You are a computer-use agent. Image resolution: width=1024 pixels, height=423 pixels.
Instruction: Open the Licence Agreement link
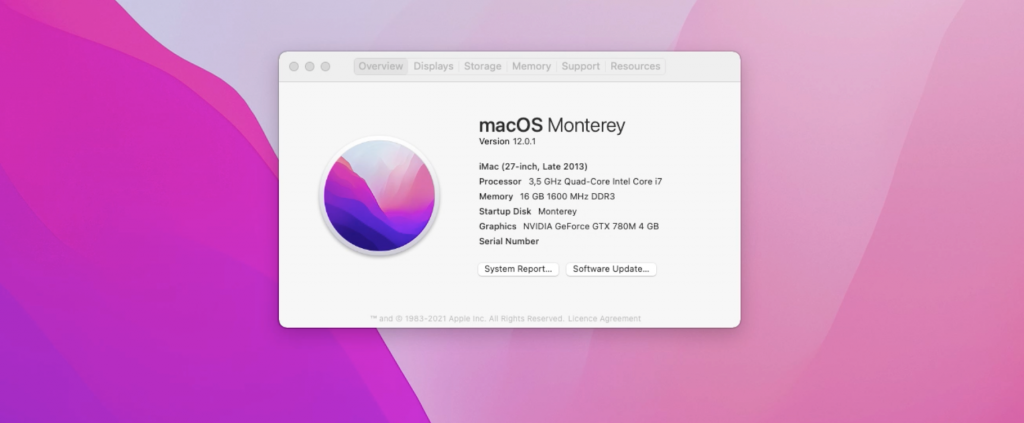[x=604, y=319]
